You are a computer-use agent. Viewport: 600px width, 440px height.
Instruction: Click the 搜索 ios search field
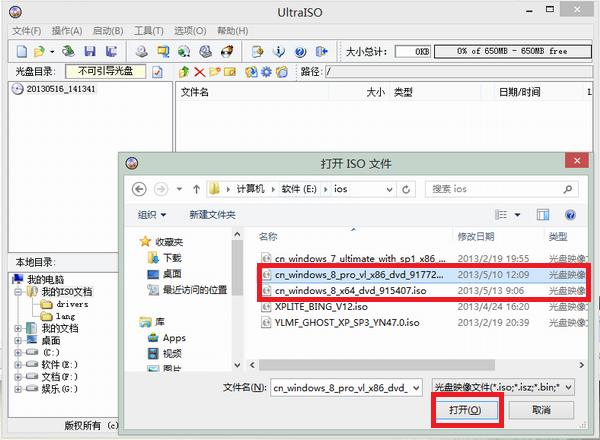click(501, 189)
